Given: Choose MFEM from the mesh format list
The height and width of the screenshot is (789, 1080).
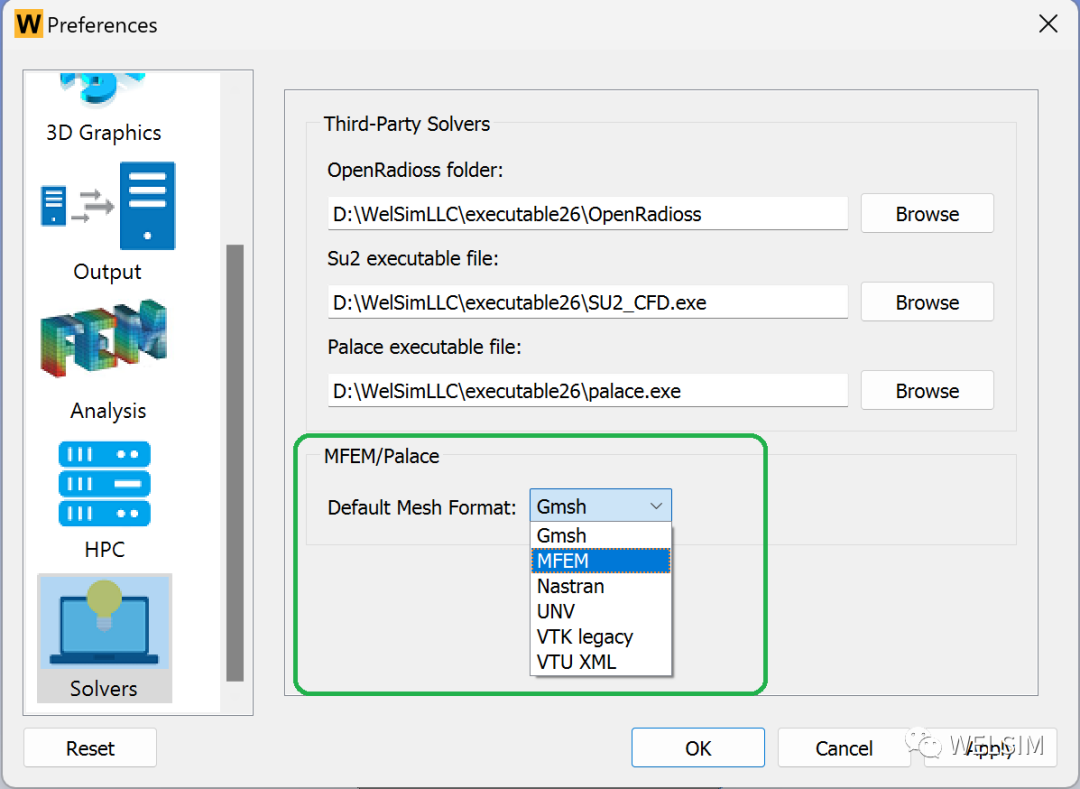Looking at the screenshot, I should tap(600, 560).
